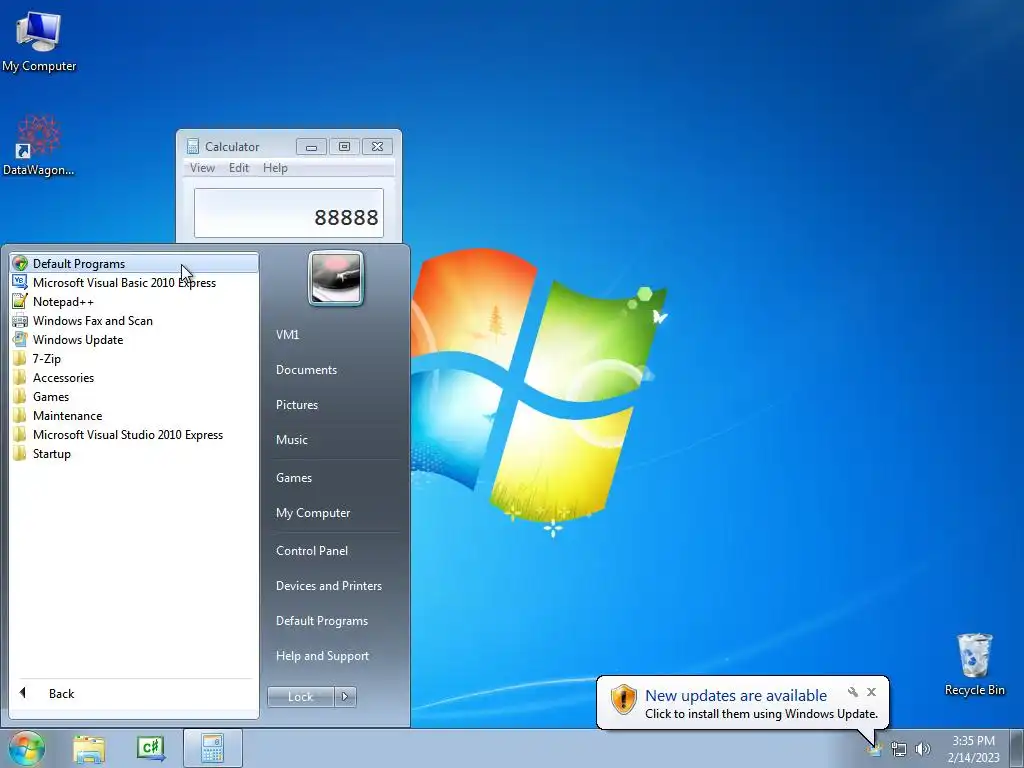The image size is (1024, 768).
Task: Open the volume speaker tray icon
Action: point(923,749)
